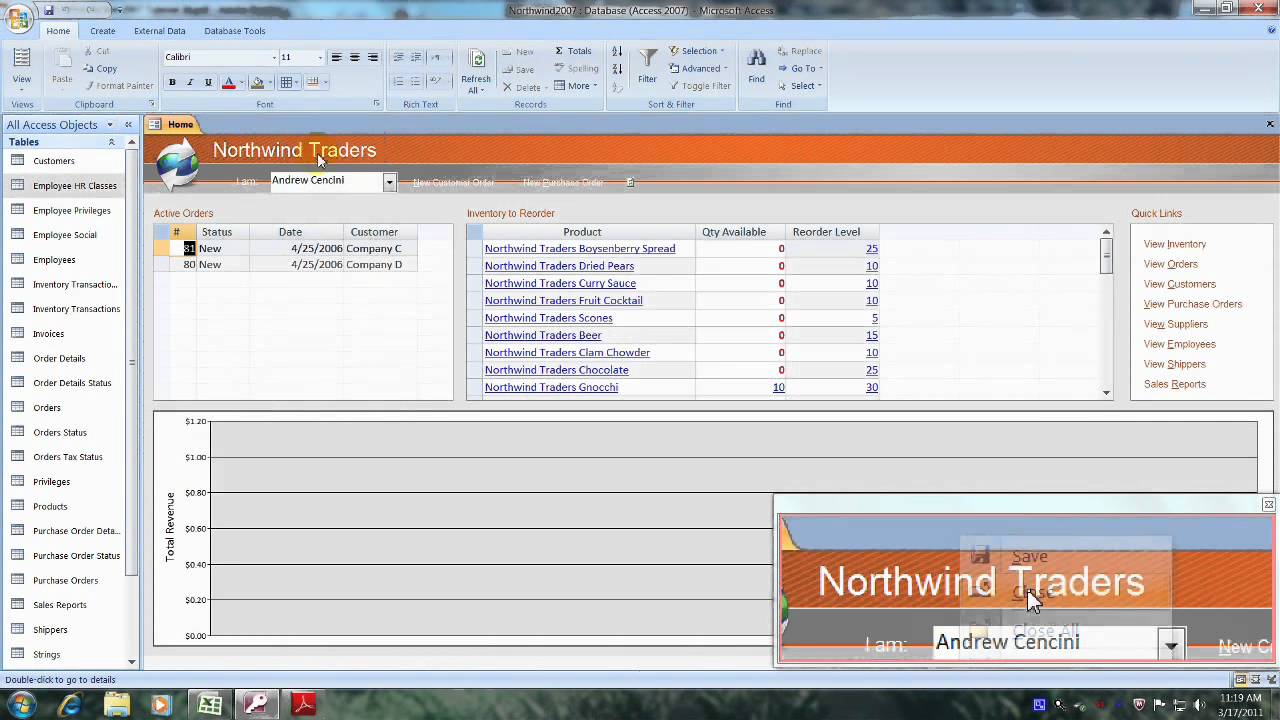Image resolution: width=1280 pixels, height=720 pixels.
Task: Open font color dropdown arrow
Action: pos(241,82)
